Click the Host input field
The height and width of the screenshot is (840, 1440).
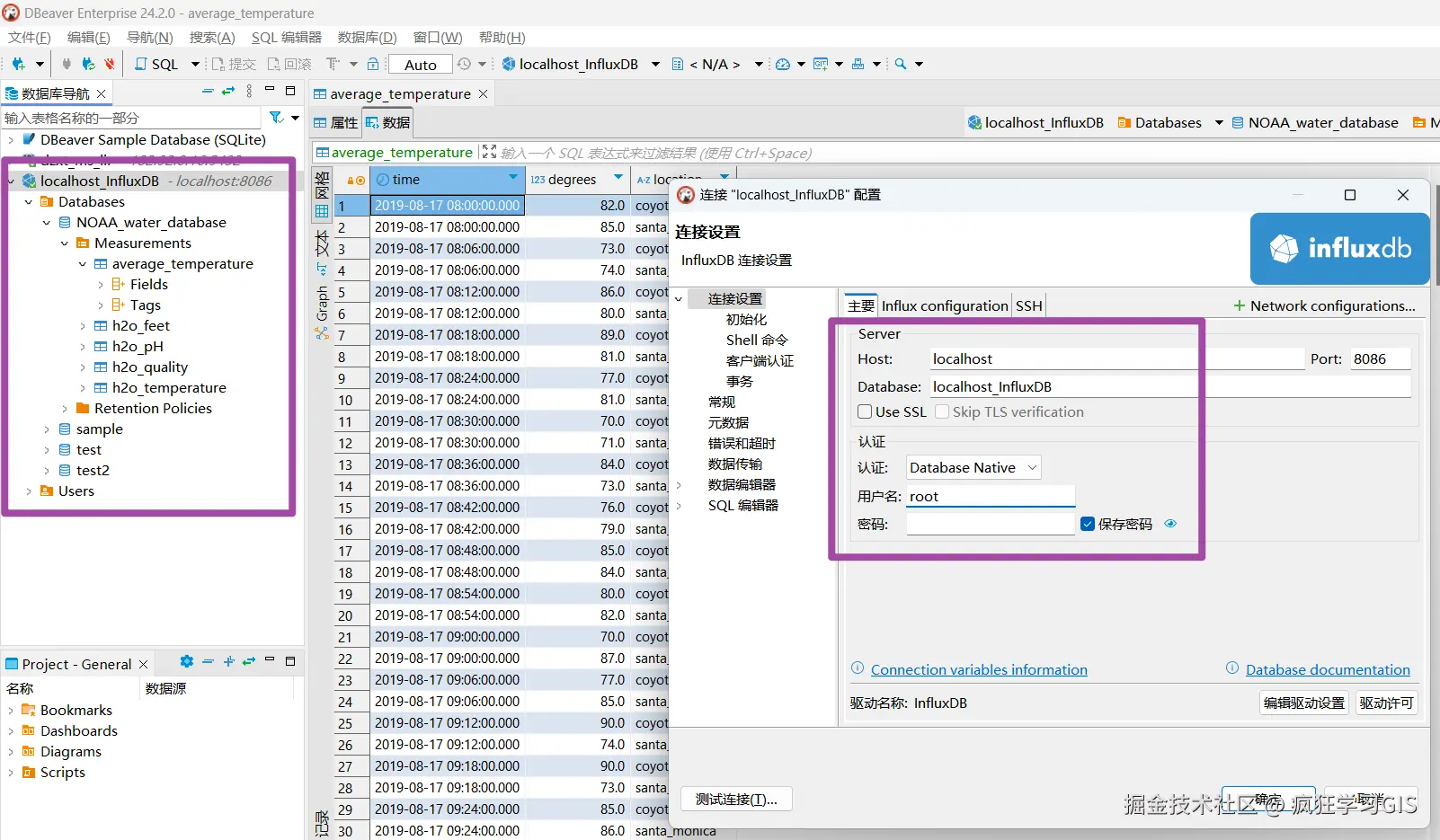pos(1116,358)
